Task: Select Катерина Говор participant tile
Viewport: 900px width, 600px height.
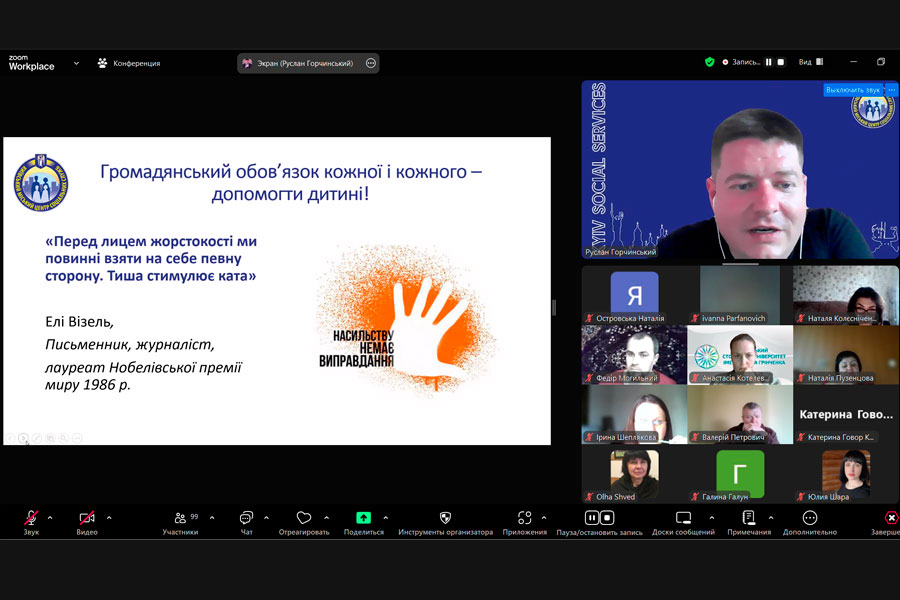Action: [x=845, y=414]
